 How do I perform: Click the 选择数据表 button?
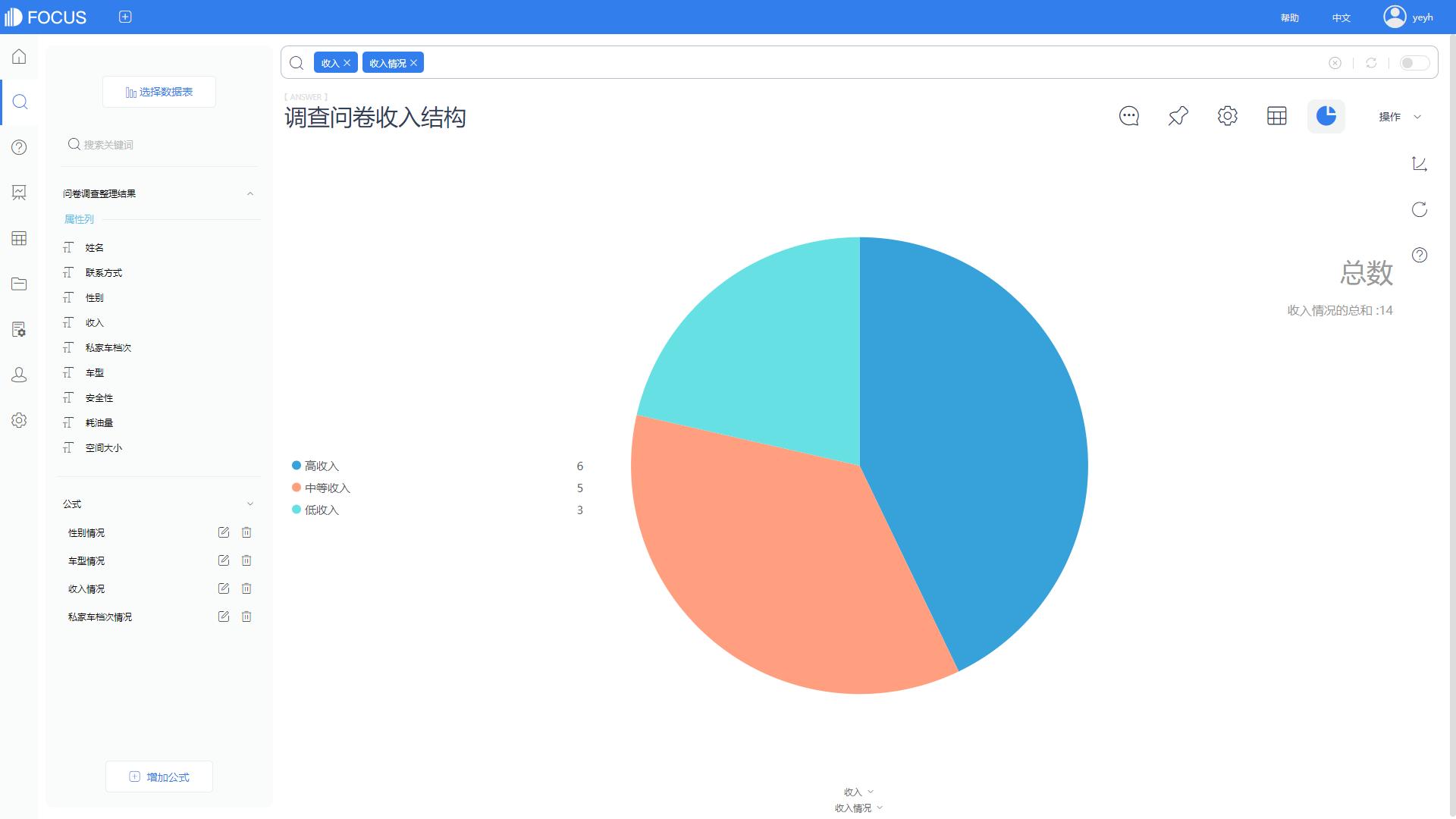click(159, 92)
